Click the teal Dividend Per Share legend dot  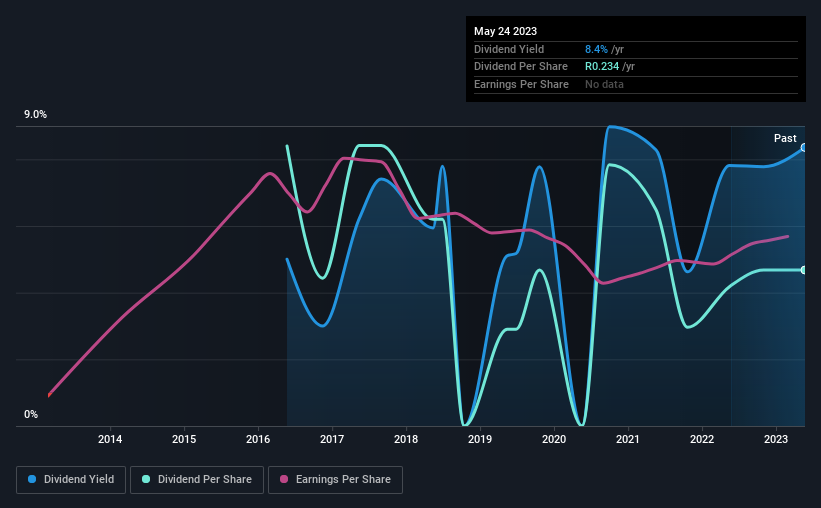pyautogui.click(x=146, y=479)
